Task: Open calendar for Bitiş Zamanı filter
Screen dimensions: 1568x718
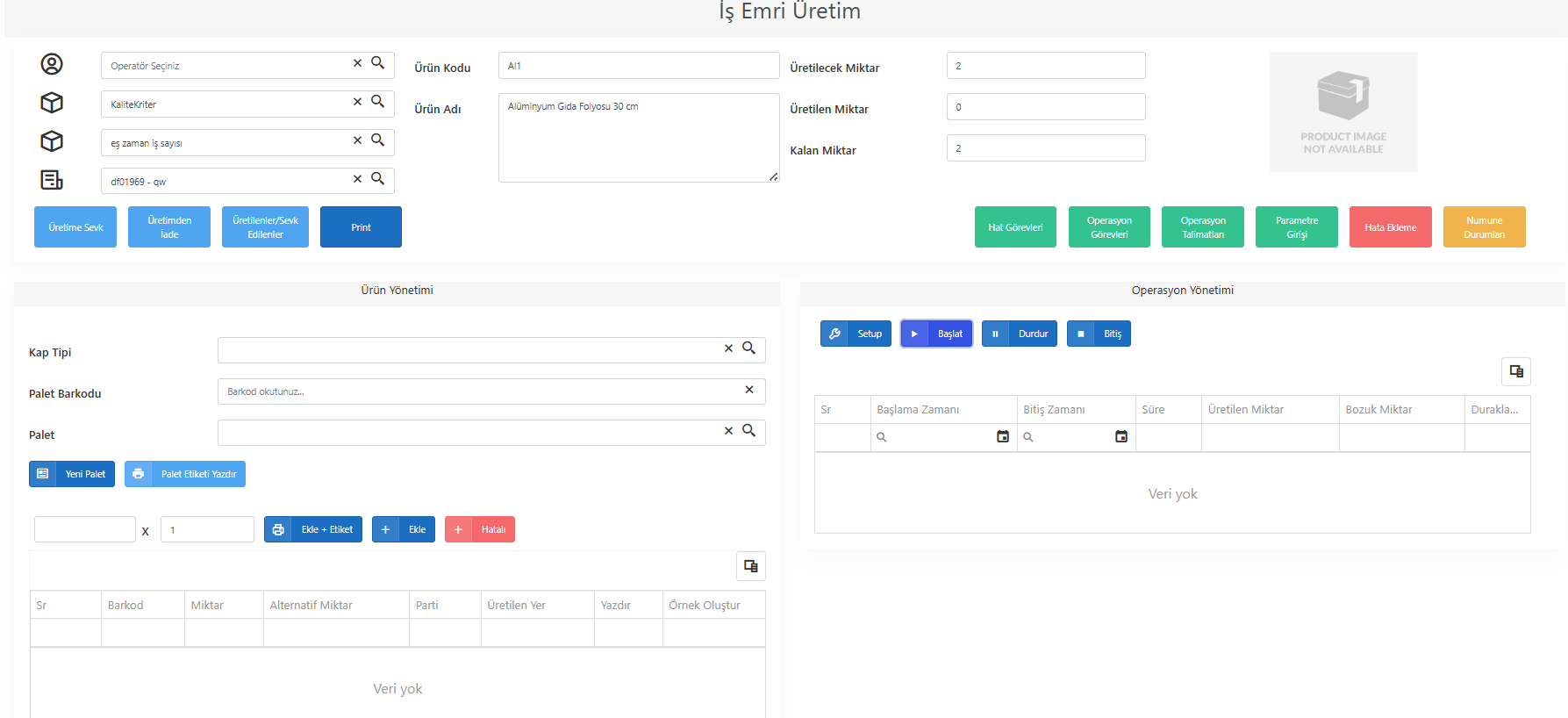Action: (x=1121, y=437)
